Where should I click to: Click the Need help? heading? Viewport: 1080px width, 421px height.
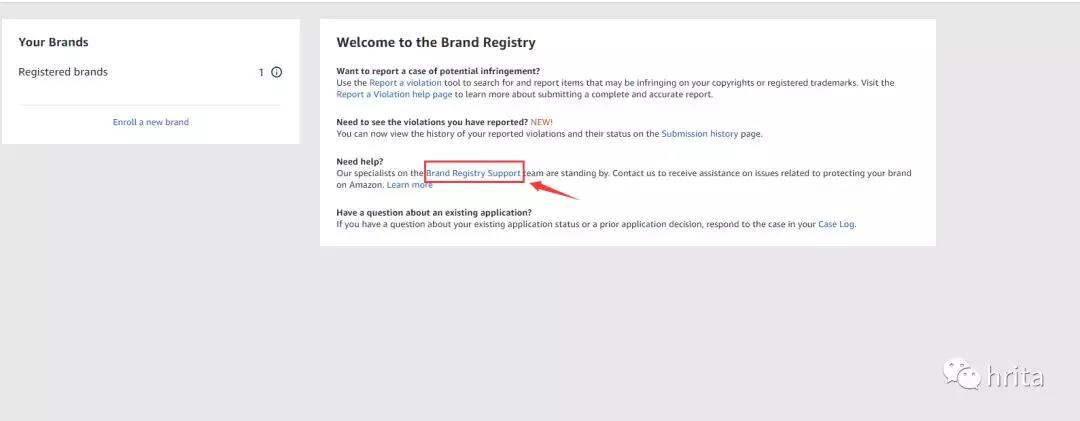pyautogui.click(x=360, y=161)
